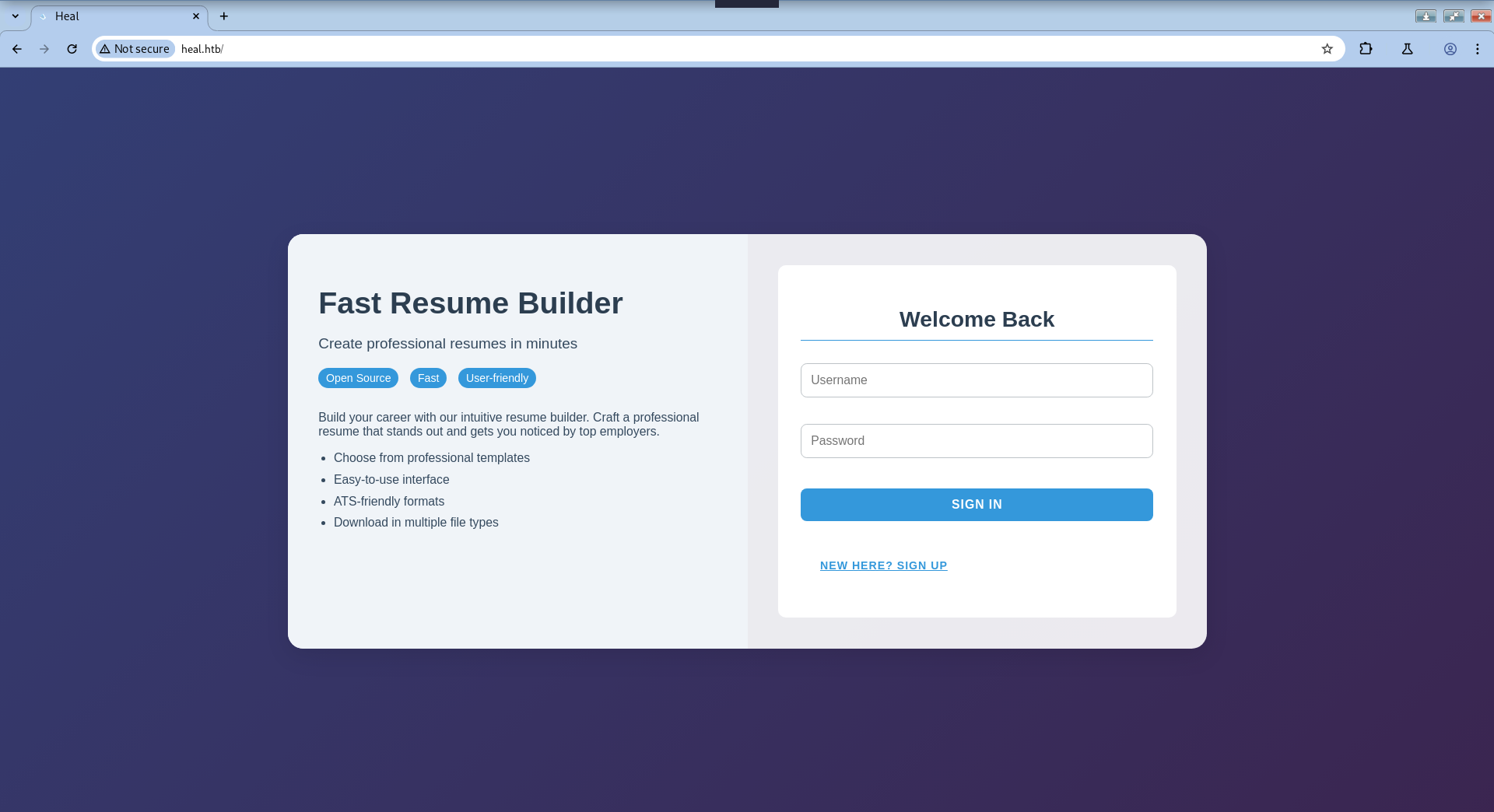The height and width of the screenshot is (812, 1494).
Task: Click the browser reload icon
Action: pyautogui.click(x=72, y=48)
